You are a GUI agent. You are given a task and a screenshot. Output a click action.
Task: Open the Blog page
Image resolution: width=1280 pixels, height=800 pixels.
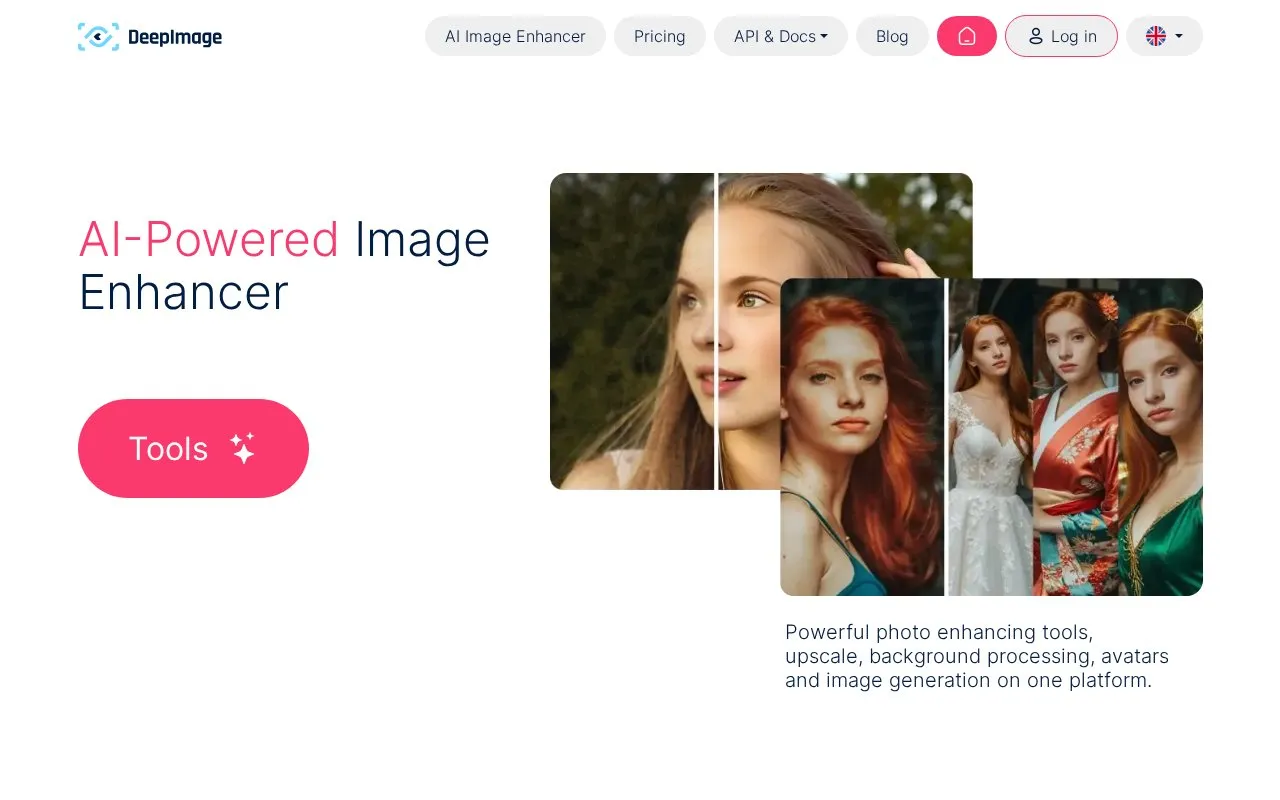pyautogui.click(x=892, y=36)
